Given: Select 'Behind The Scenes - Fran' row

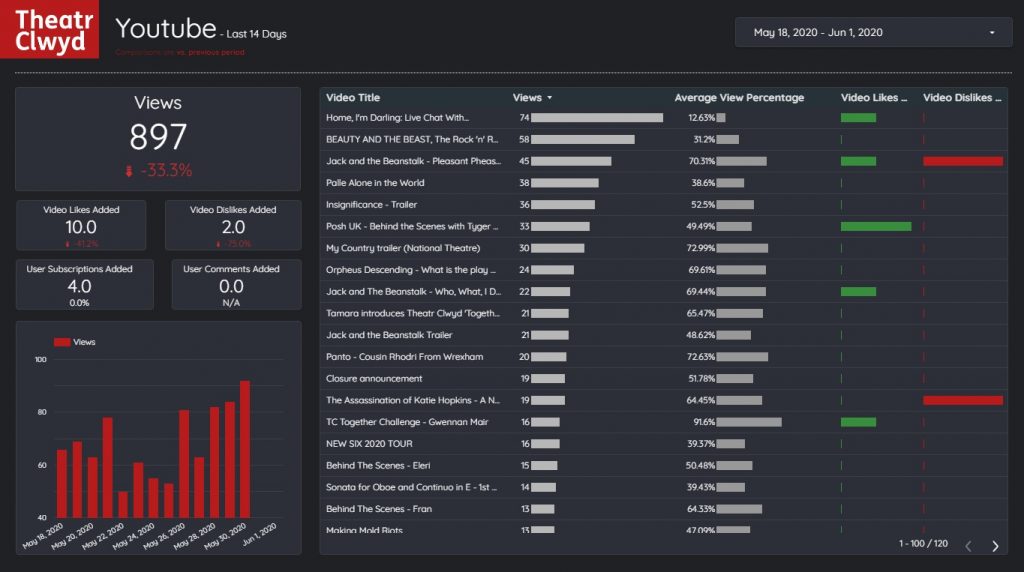Looking at the screenshot, I should (x=664, y=509).
